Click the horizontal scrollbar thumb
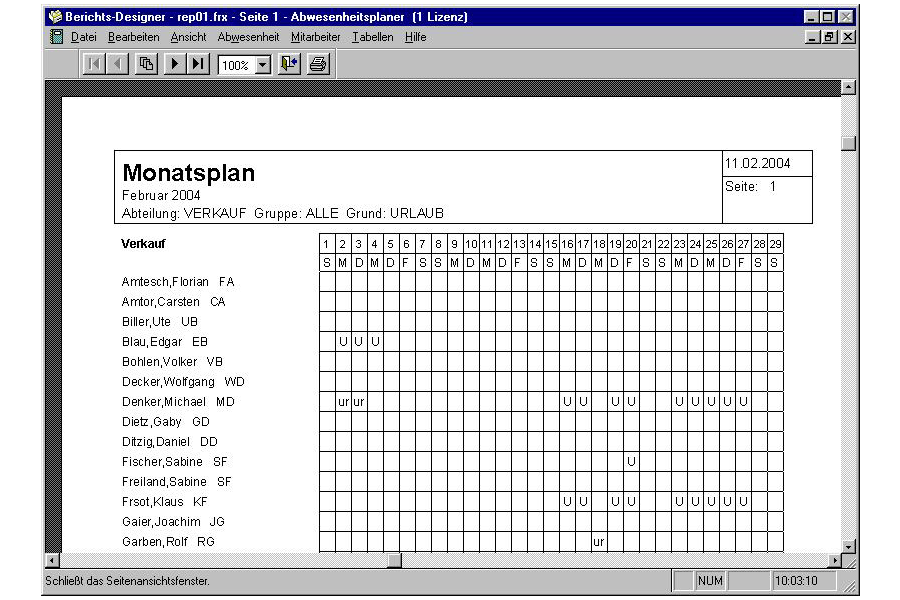This screenshot has height=600, width=900. point(394,560)
